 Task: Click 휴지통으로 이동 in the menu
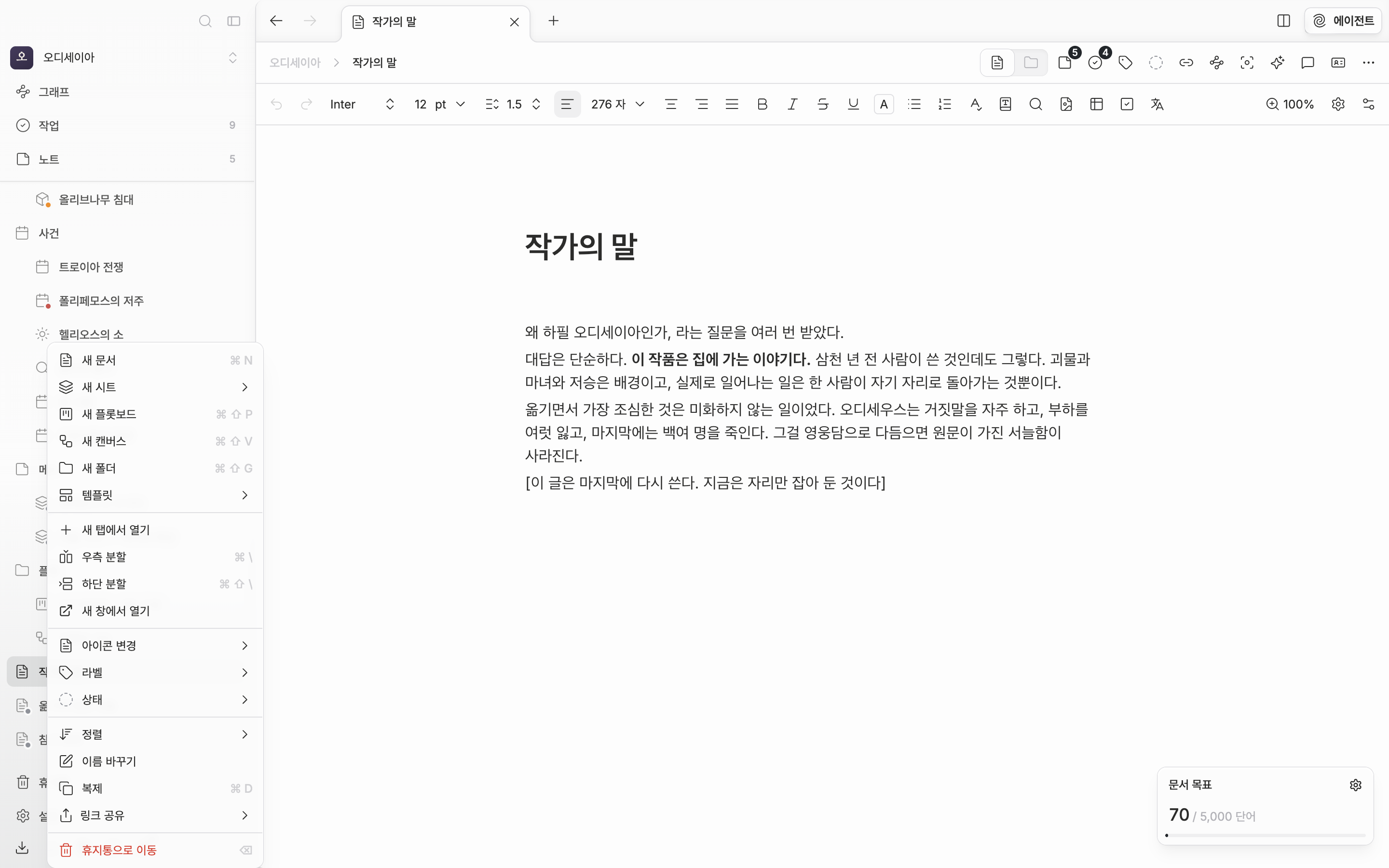[x=156, y=850]
